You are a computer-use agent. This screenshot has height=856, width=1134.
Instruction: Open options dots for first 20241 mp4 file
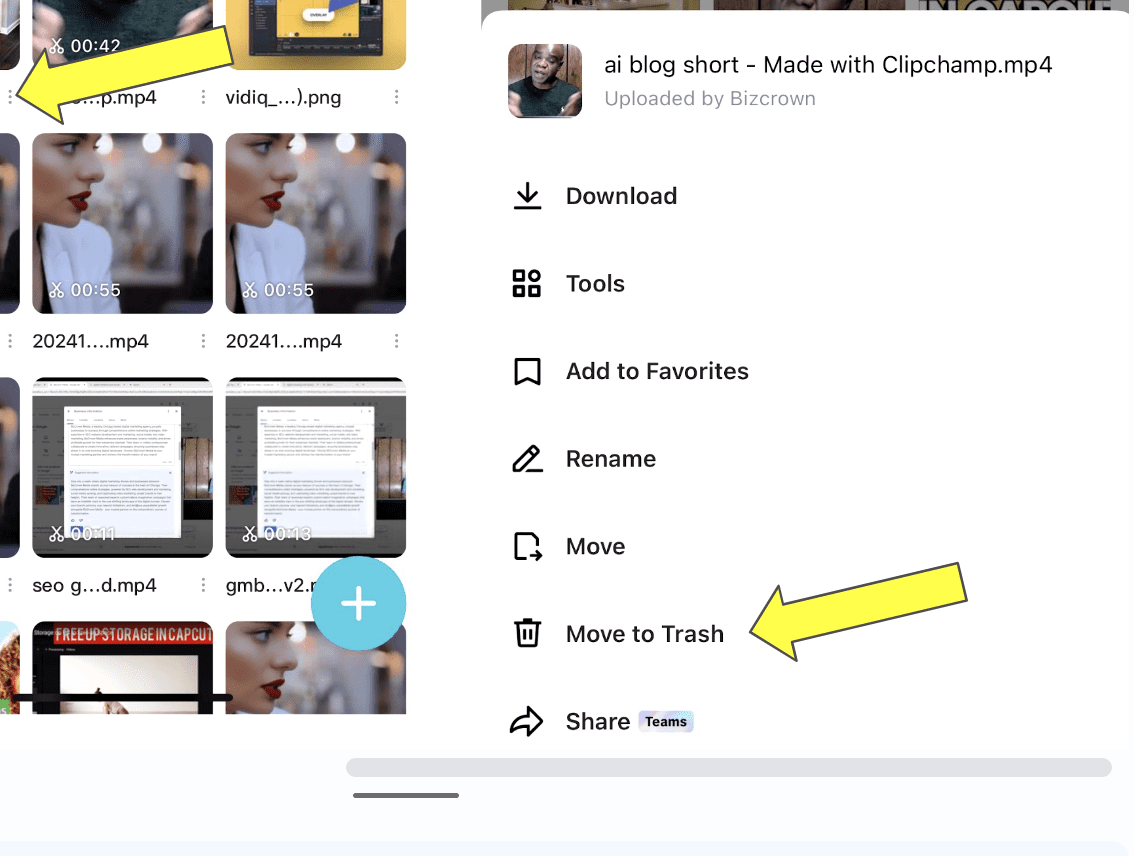pyautogui.click(x=203, y=341)
